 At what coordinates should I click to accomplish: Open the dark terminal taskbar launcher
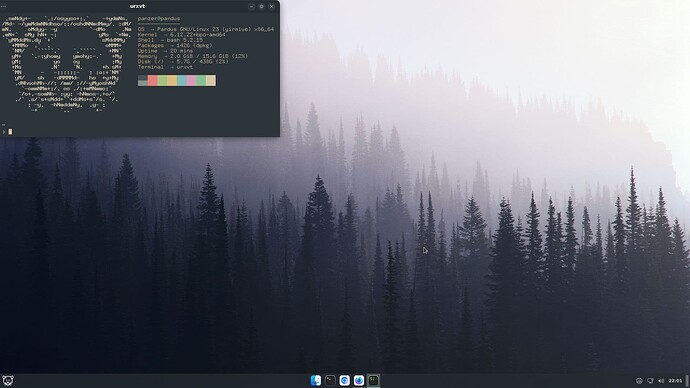pos(330,381)
